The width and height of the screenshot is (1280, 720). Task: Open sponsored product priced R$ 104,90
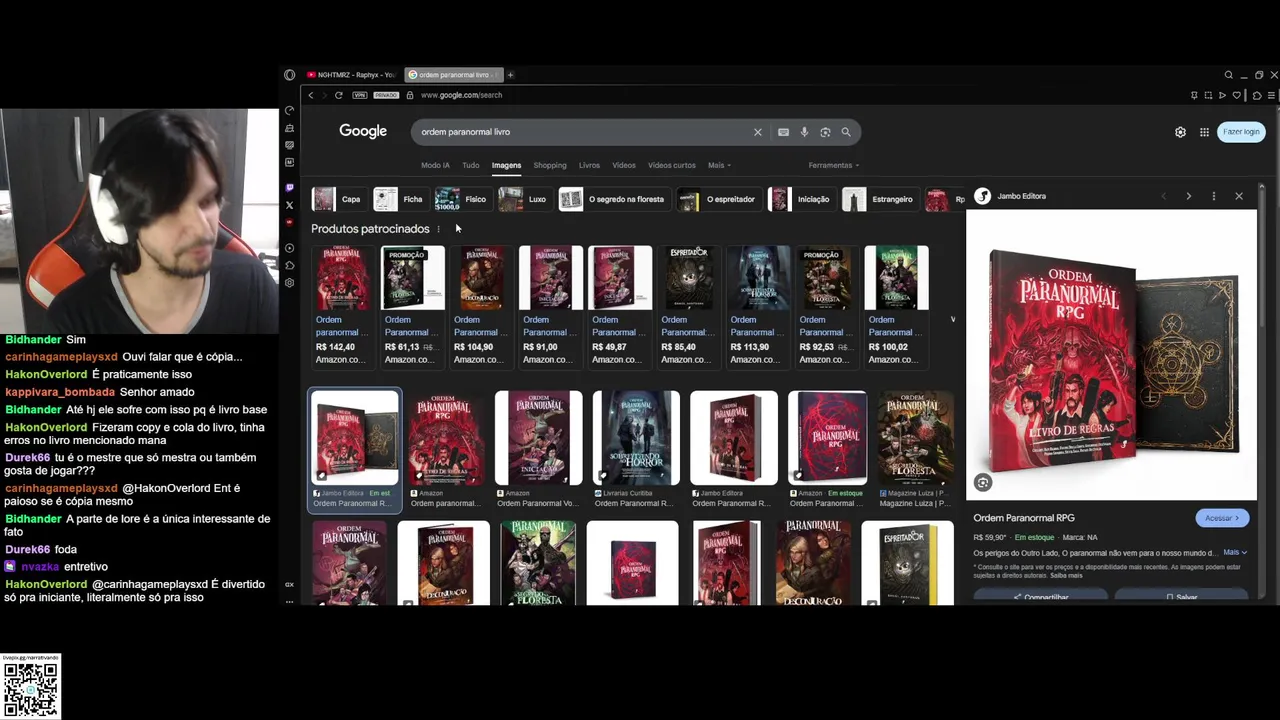tap(481, 306)
